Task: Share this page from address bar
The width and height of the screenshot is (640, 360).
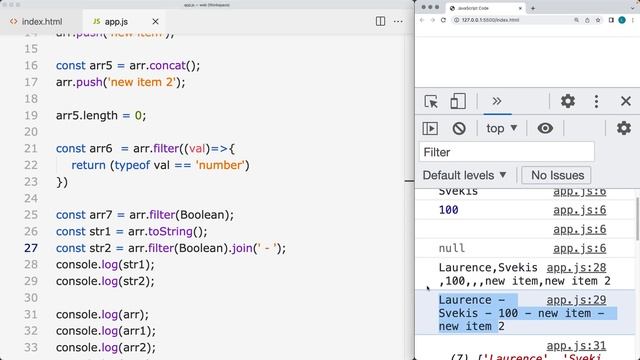Action: tap(587, 20)
